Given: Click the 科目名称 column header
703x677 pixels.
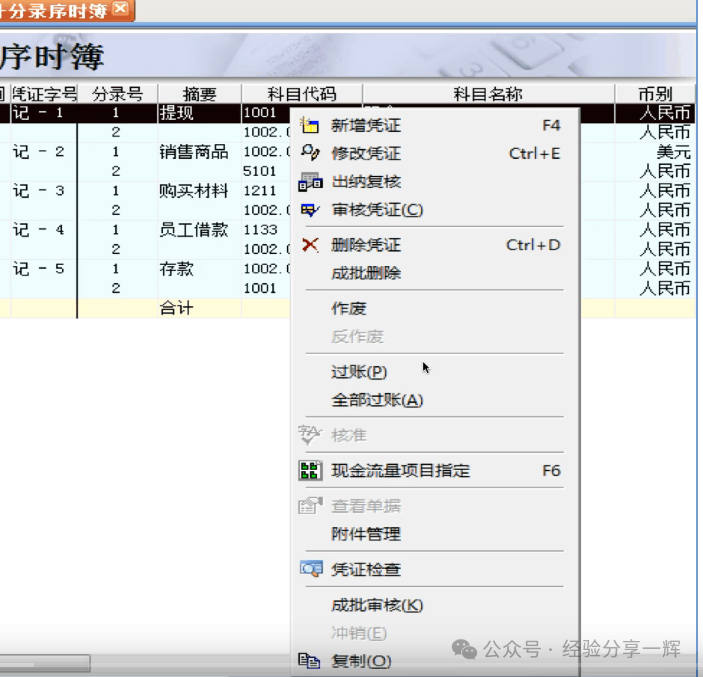Looking at the screenshot, I should [488, 94].
